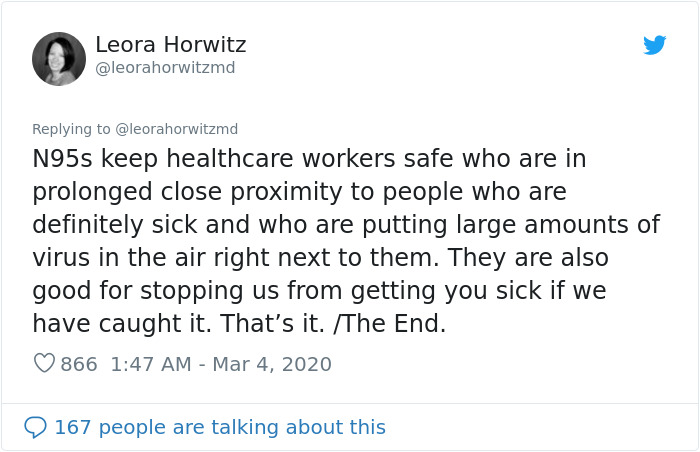Click the word 'N95s' in the tweet
The height and width of the screenshot is (452, 700).
click(62, 159)
